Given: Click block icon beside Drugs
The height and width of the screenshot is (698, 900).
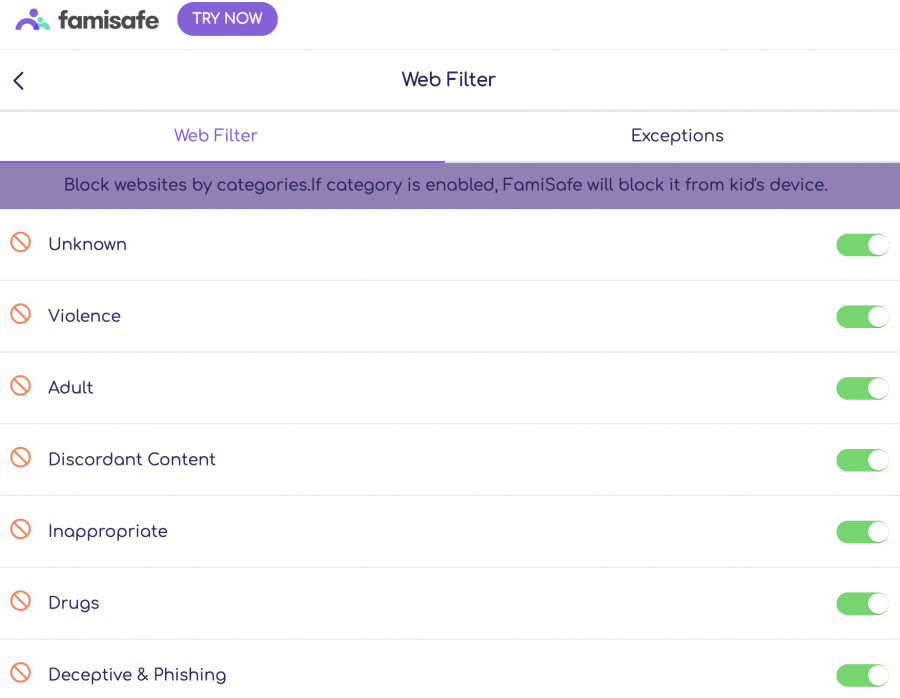Looking at the screenshot, I should [21, 601].
